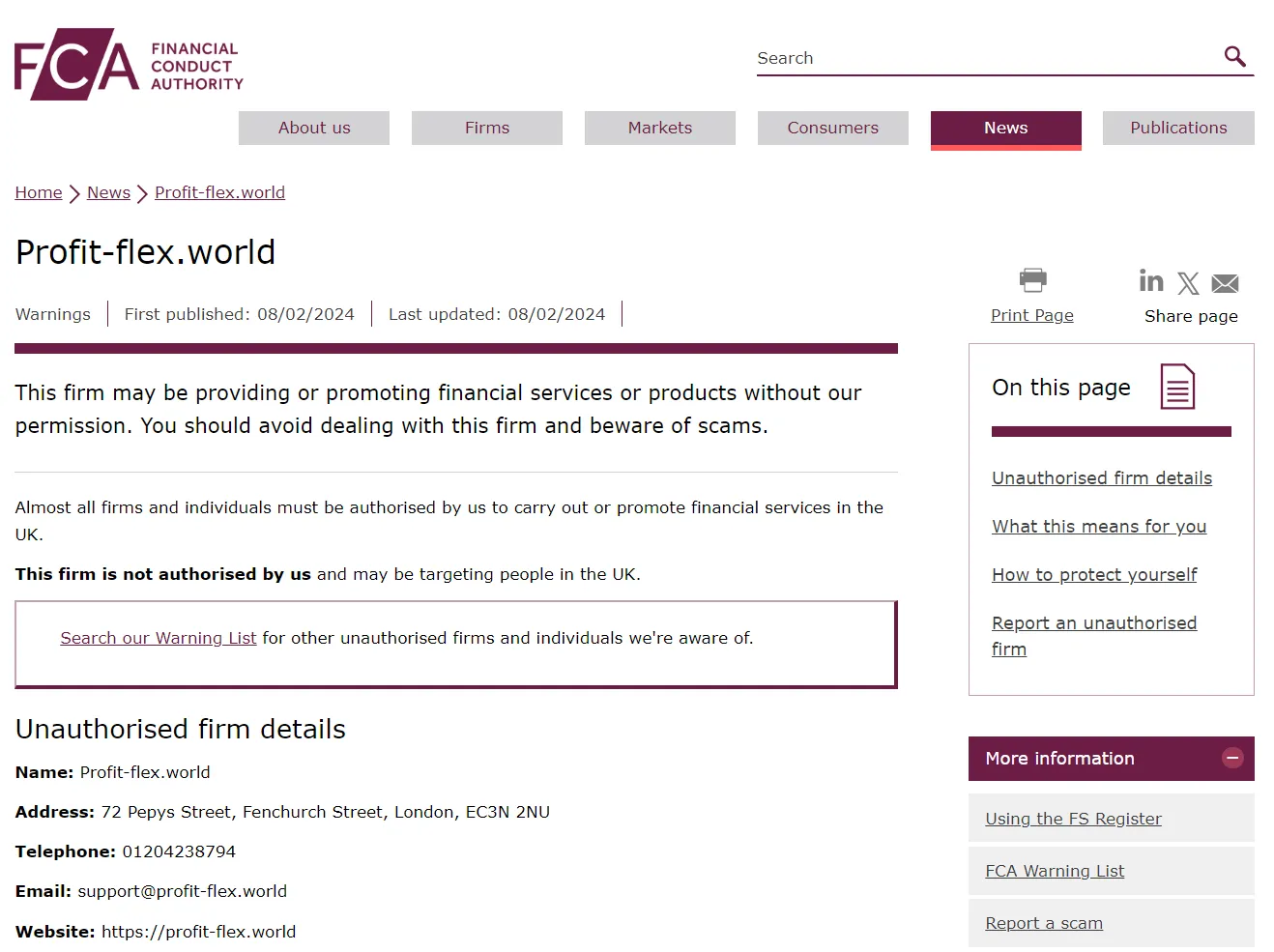
Task: Click the search magnifier icon
Action: coord(1234,56)
